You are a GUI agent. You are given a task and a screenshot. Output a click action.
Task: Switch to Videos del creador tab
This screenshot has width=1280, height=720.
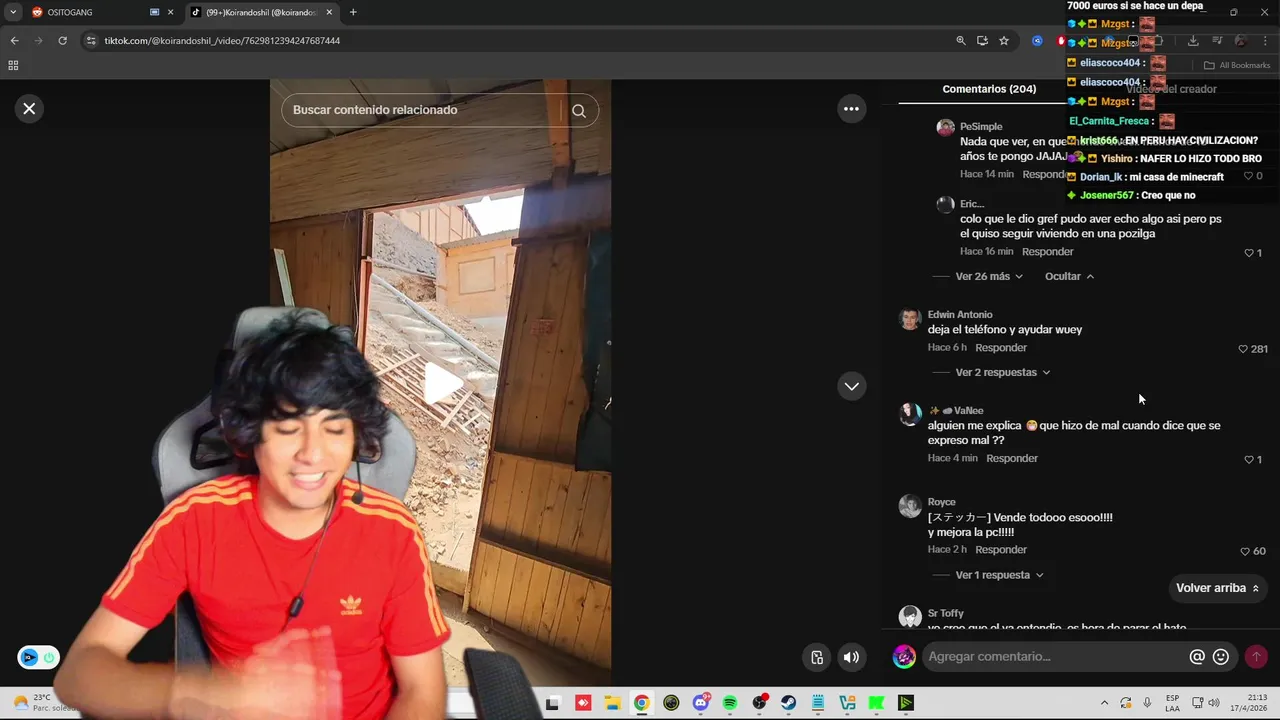pos(1171,89)
